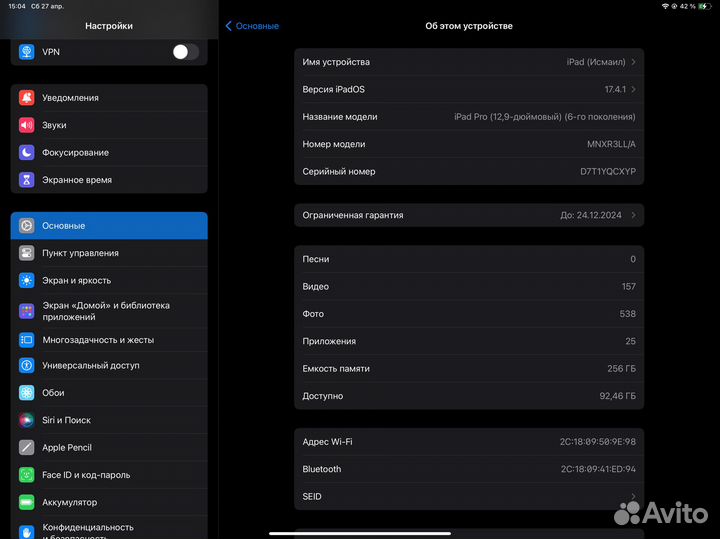Open the Фокусирование moon icon
Screen dimensions: 720x539
click(x=27, y=152)
